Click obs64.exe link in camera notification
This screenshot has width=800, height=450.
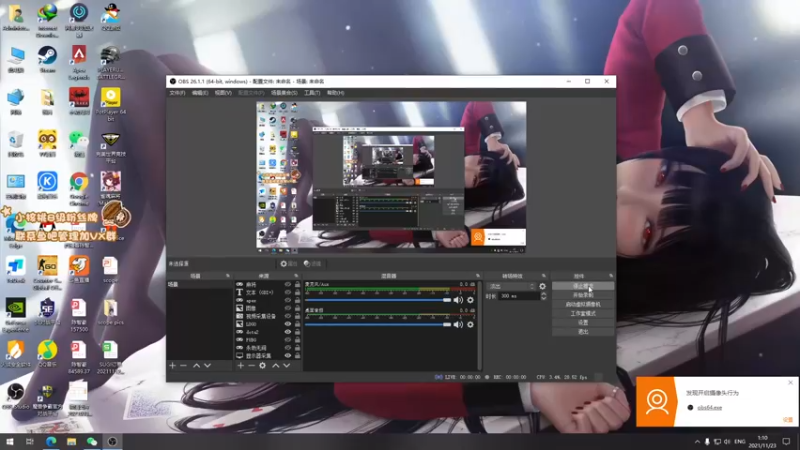coord(710,408)
